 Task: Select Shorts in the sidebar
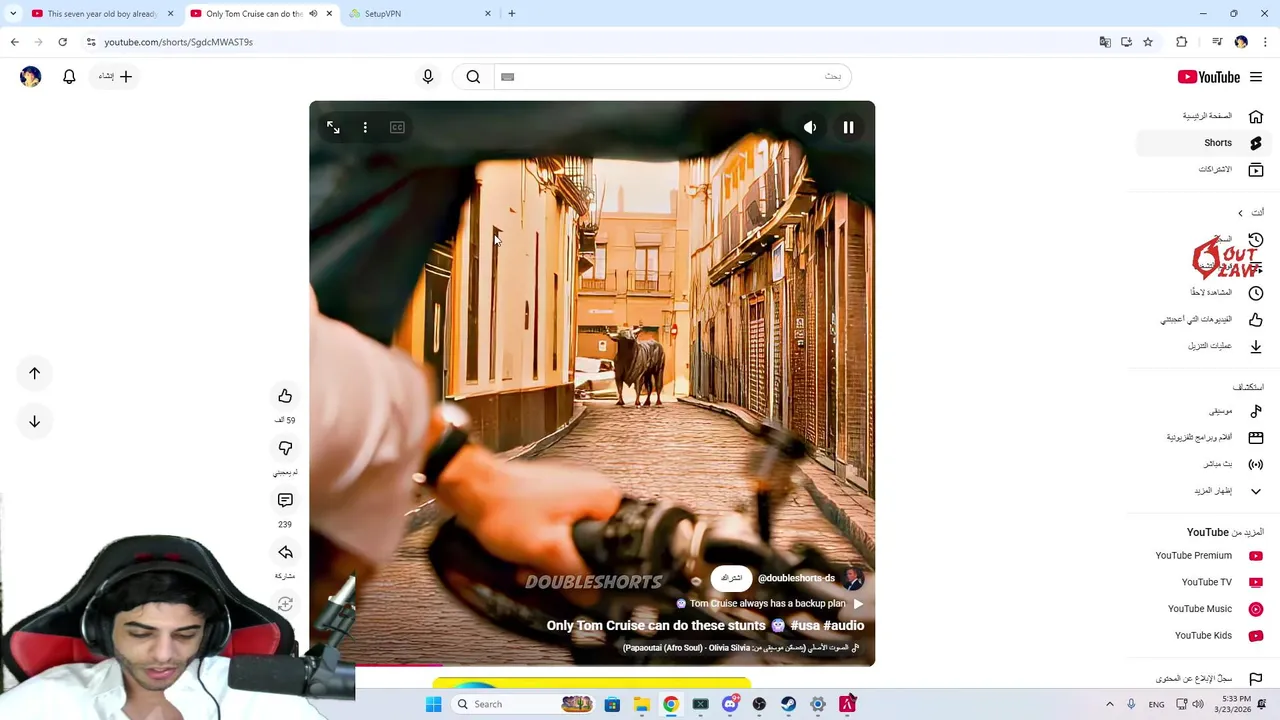[1204, 143]
